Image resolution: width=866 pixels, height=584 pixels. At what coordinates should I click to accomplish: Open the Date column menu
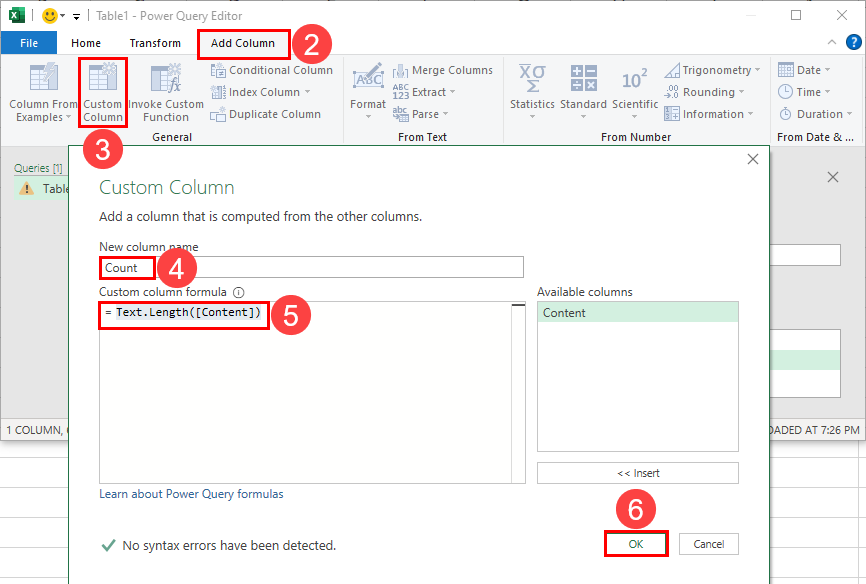[804, 70]
